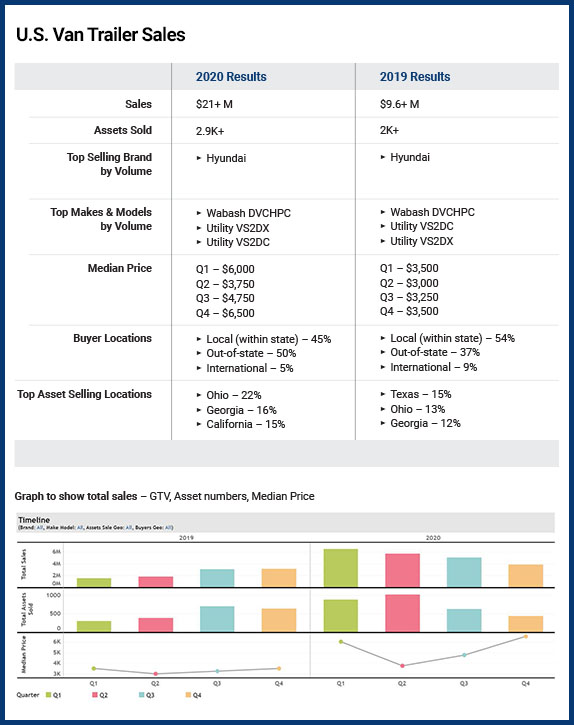Open the Buyers Geo 'All' filter link
The image size is (574, 725).
point(168,528)
